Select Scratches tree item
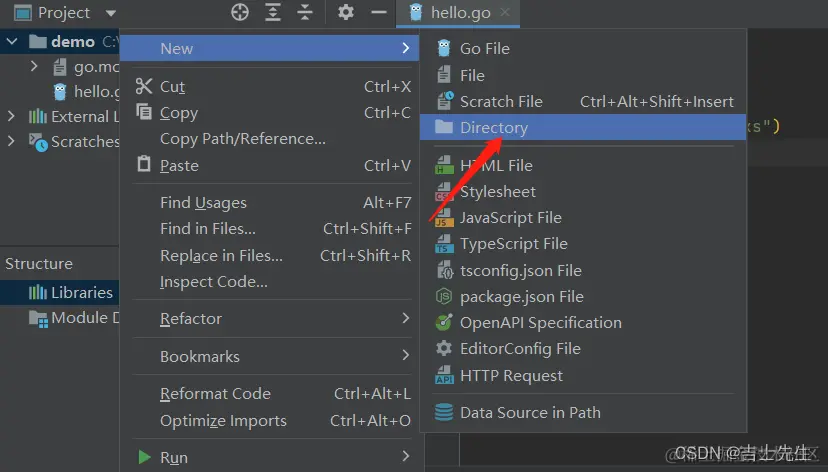This screenshot has width=828, height=472. [x=74, y=141]
